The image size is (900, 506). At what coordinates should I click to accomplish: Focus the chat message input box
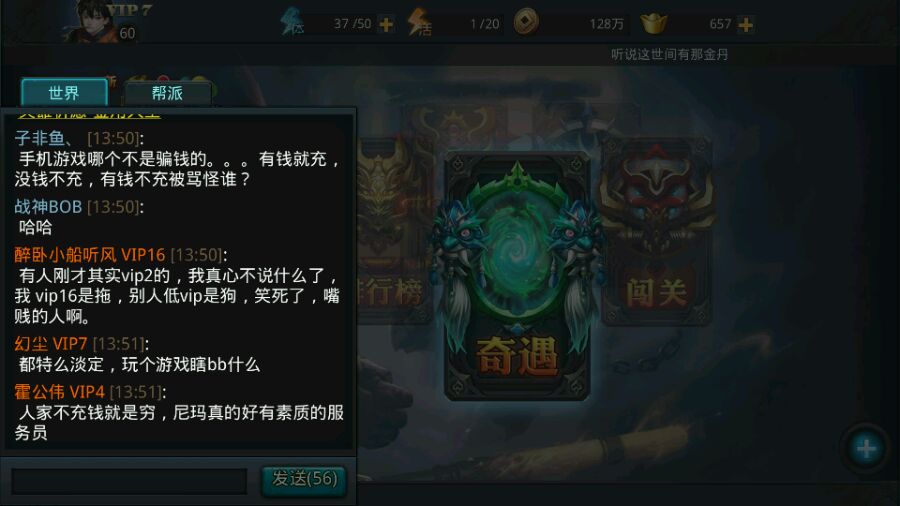129,481
